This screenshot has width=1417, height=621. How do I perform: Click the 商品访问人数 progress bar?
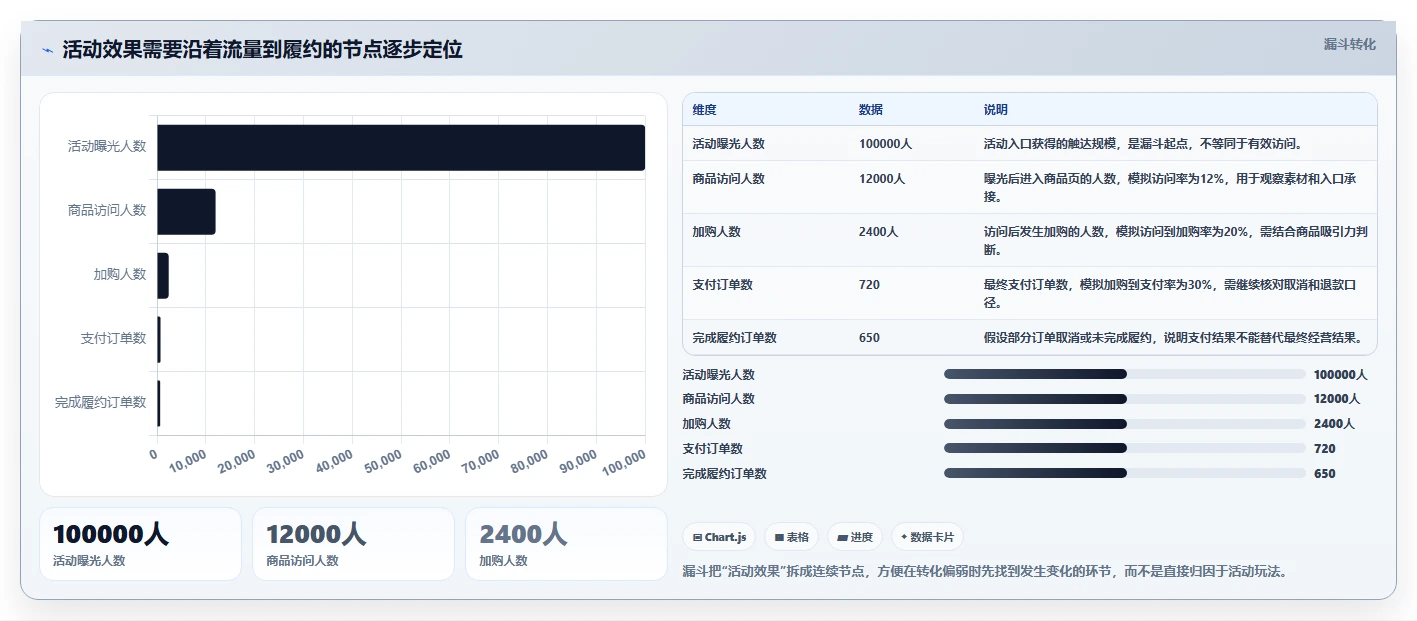(1125, 398)
